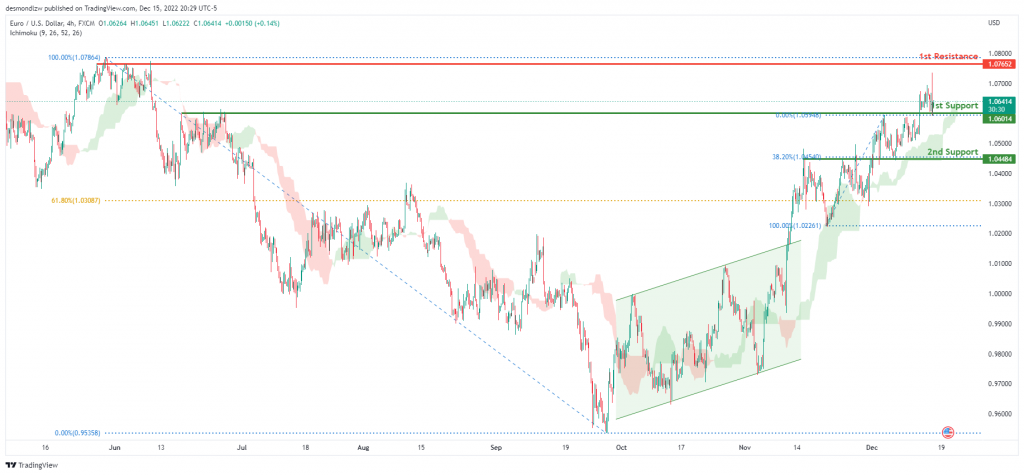The image size is (1024, 475).
Task: Click the "Dec" date on time axis
Action: coord(871,449)
